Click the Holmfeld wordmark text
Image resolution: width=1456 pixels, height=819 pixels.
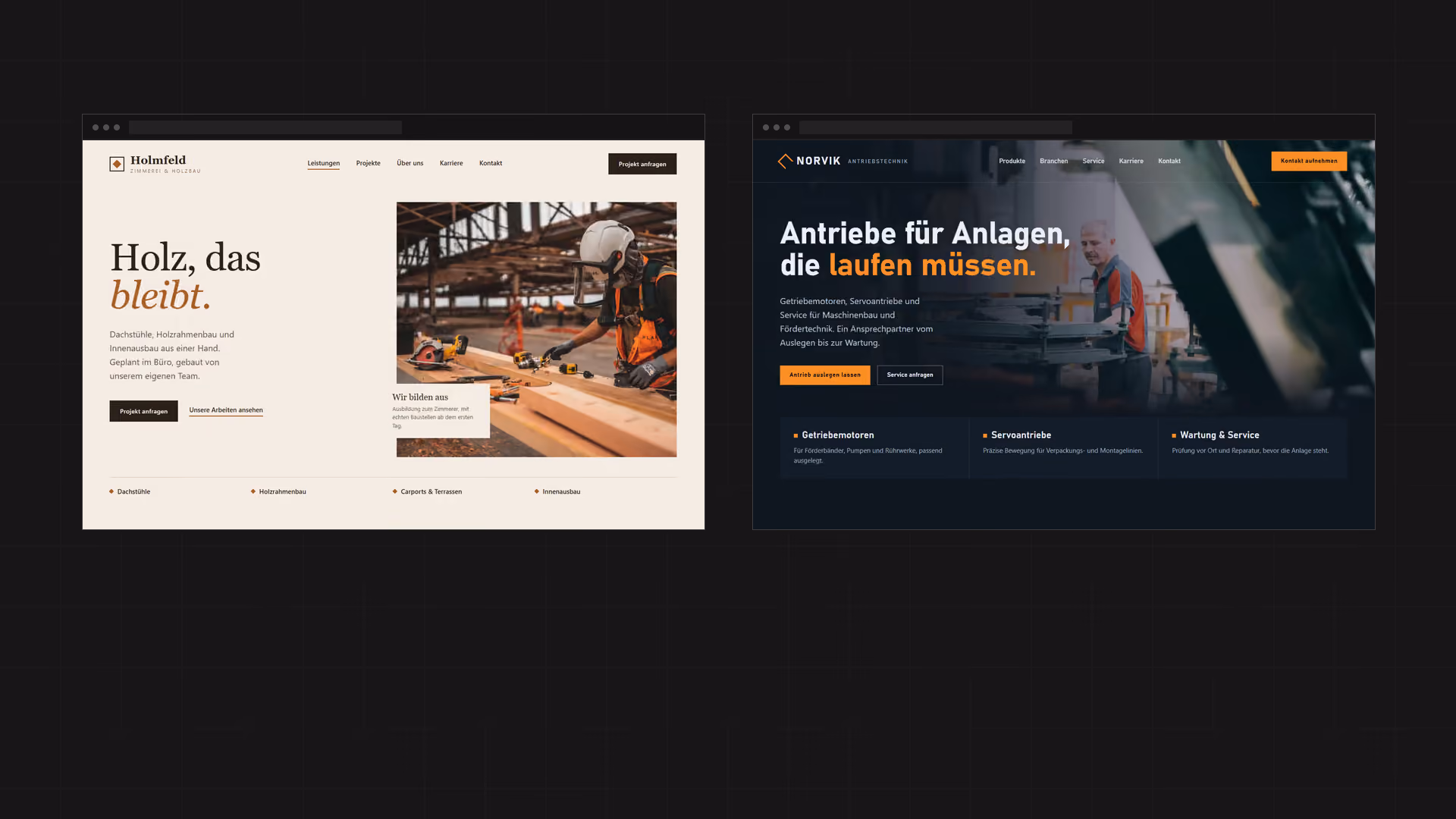158,160
